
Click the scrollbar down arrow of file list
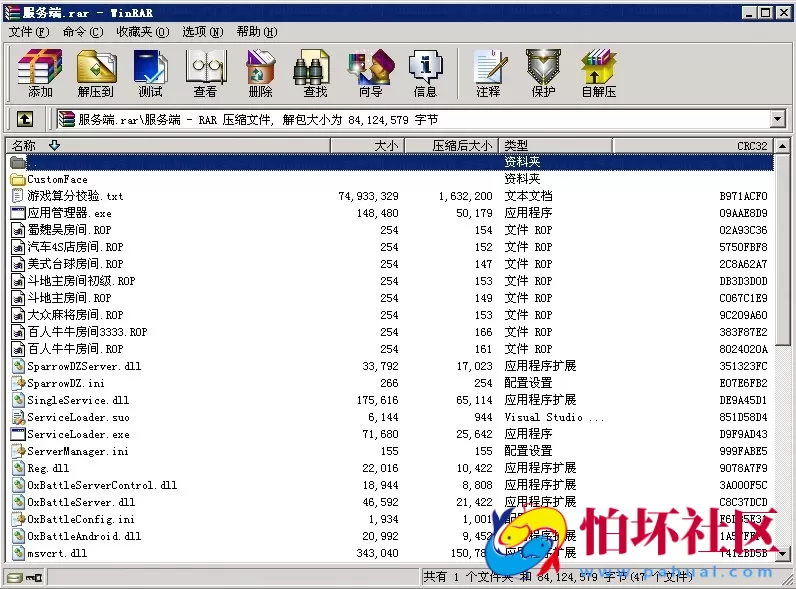click(783, 554)
